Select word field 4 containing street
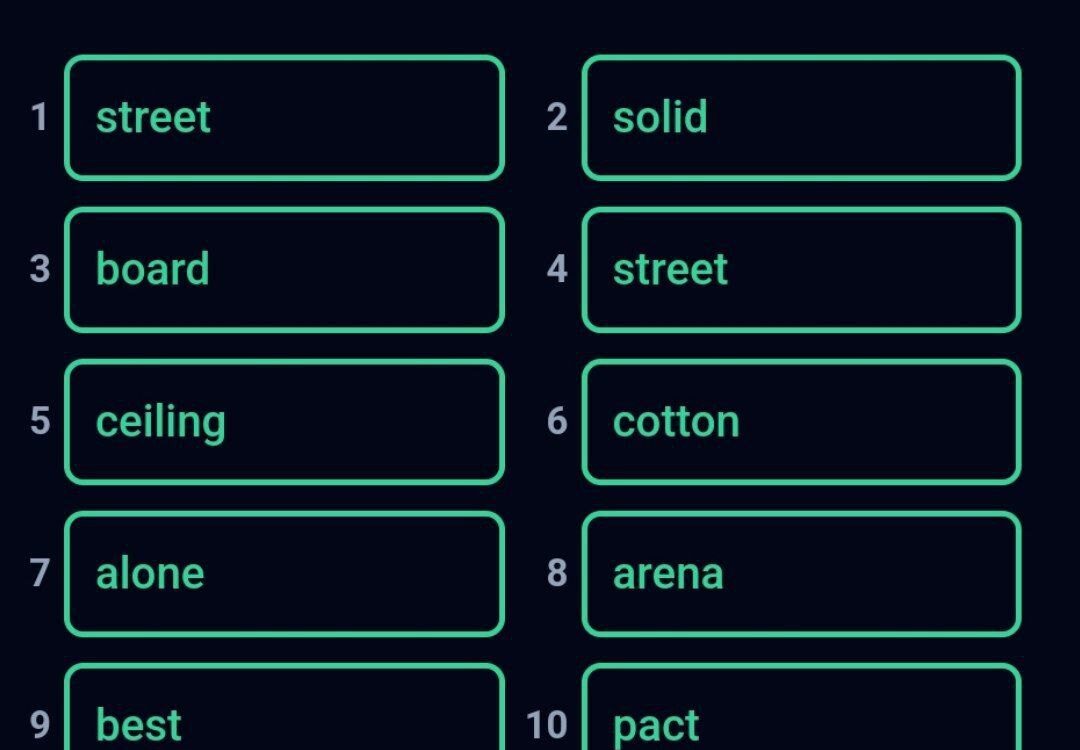 [801, 270]
